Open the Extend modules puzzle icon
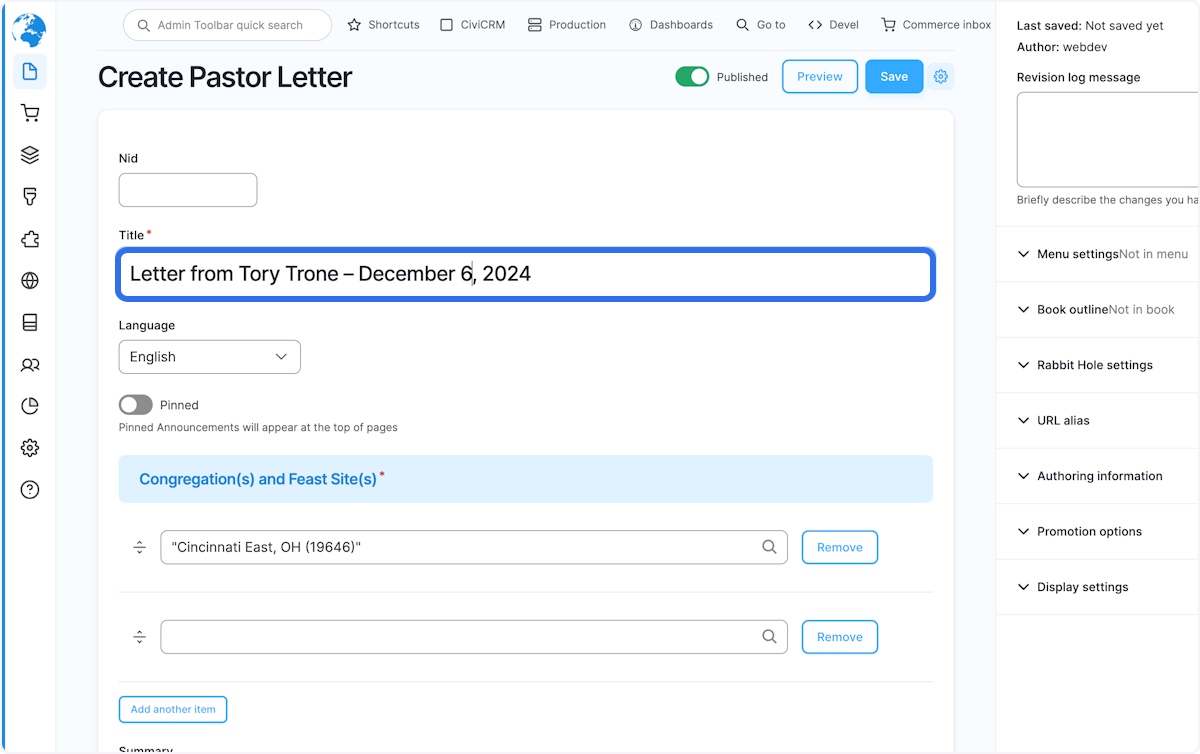The image size is (1200, 754). click(x=30, y=239)
